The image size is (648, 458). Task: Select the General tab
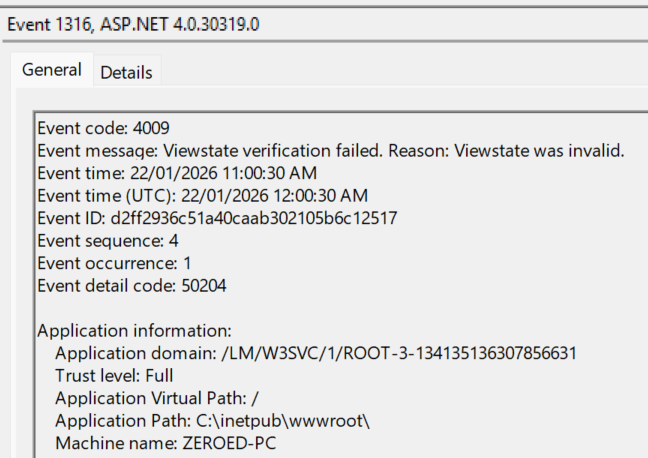pos(52,70)
